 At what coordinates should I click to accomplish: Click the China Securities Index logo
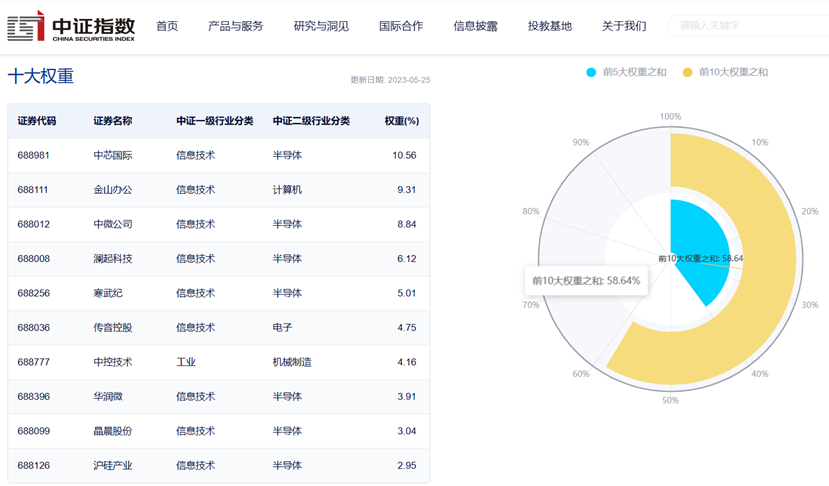tap(70, 26)
